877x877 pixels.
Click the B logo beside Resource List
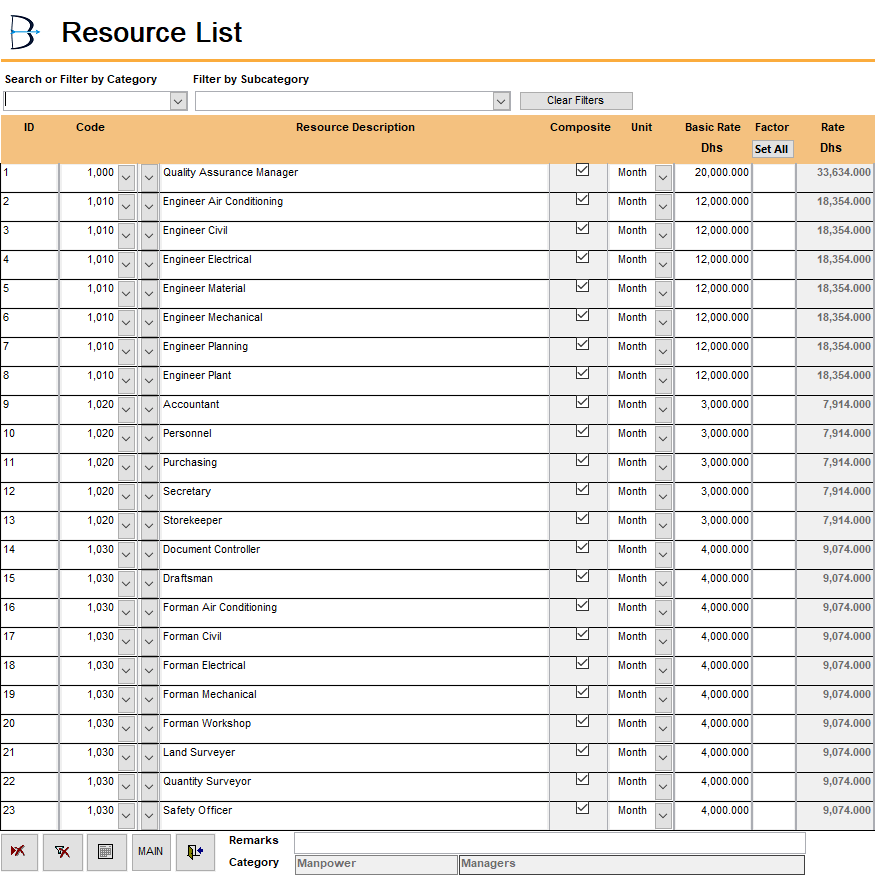tap(24, 32)
